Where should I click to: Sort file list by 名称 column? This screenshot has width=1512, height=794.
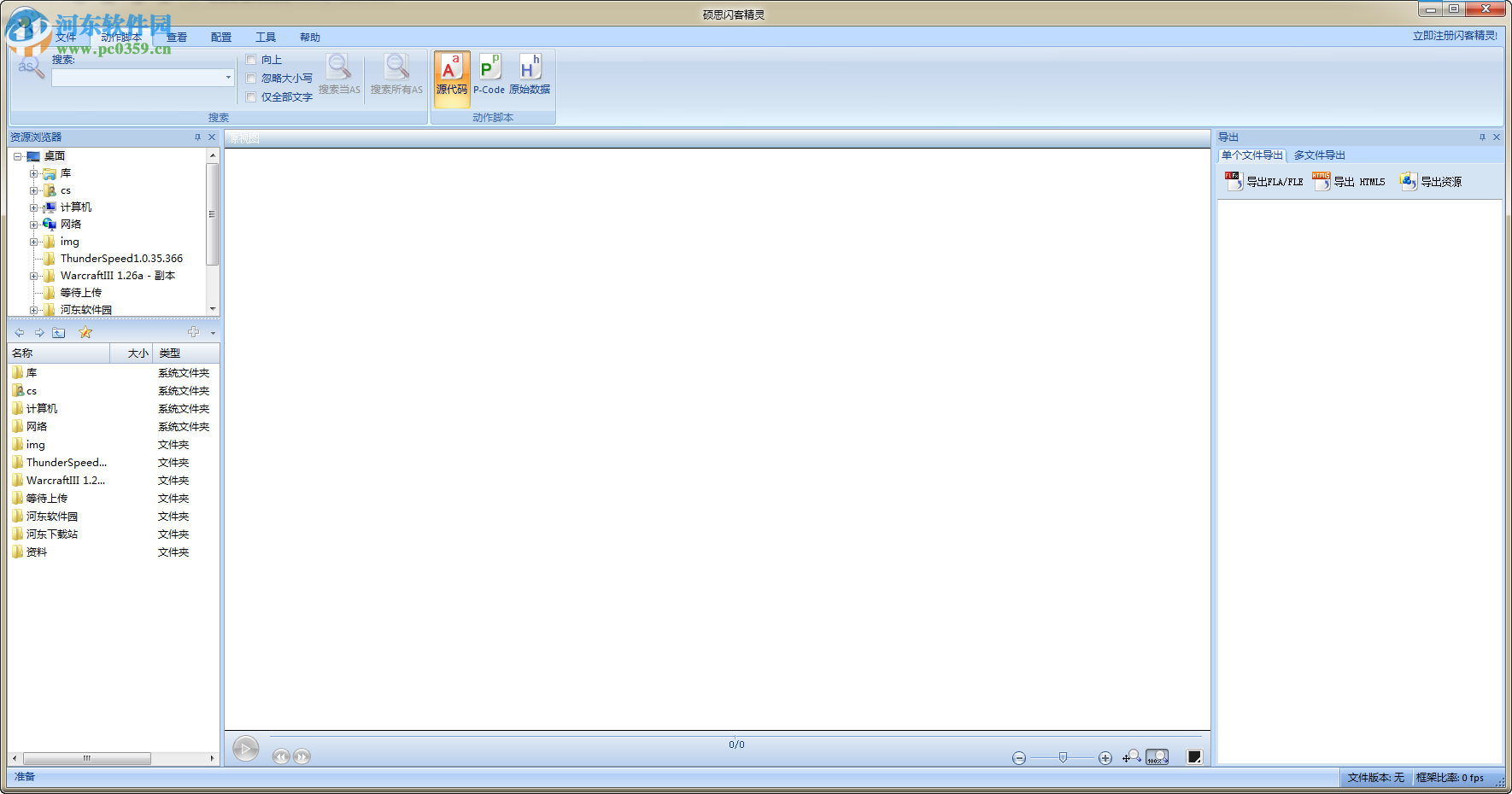pyautogui.click(x=59, y=353)
